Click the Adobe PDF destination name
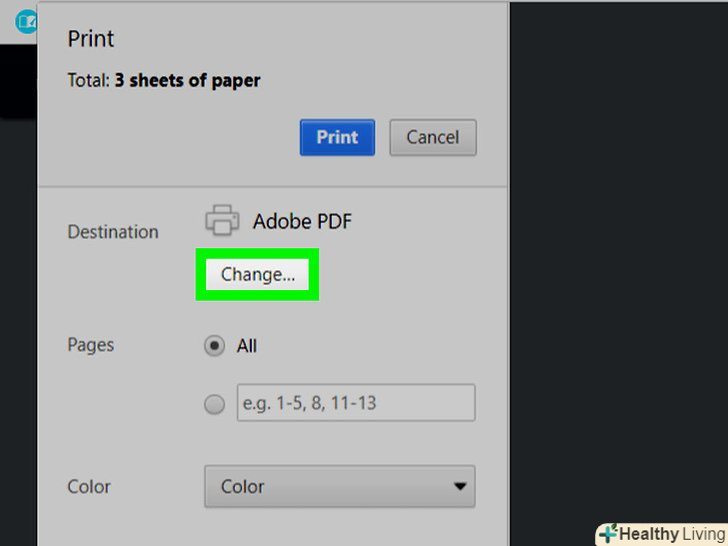This screenshot has width=728, height=546. click(x=302, y=221)
